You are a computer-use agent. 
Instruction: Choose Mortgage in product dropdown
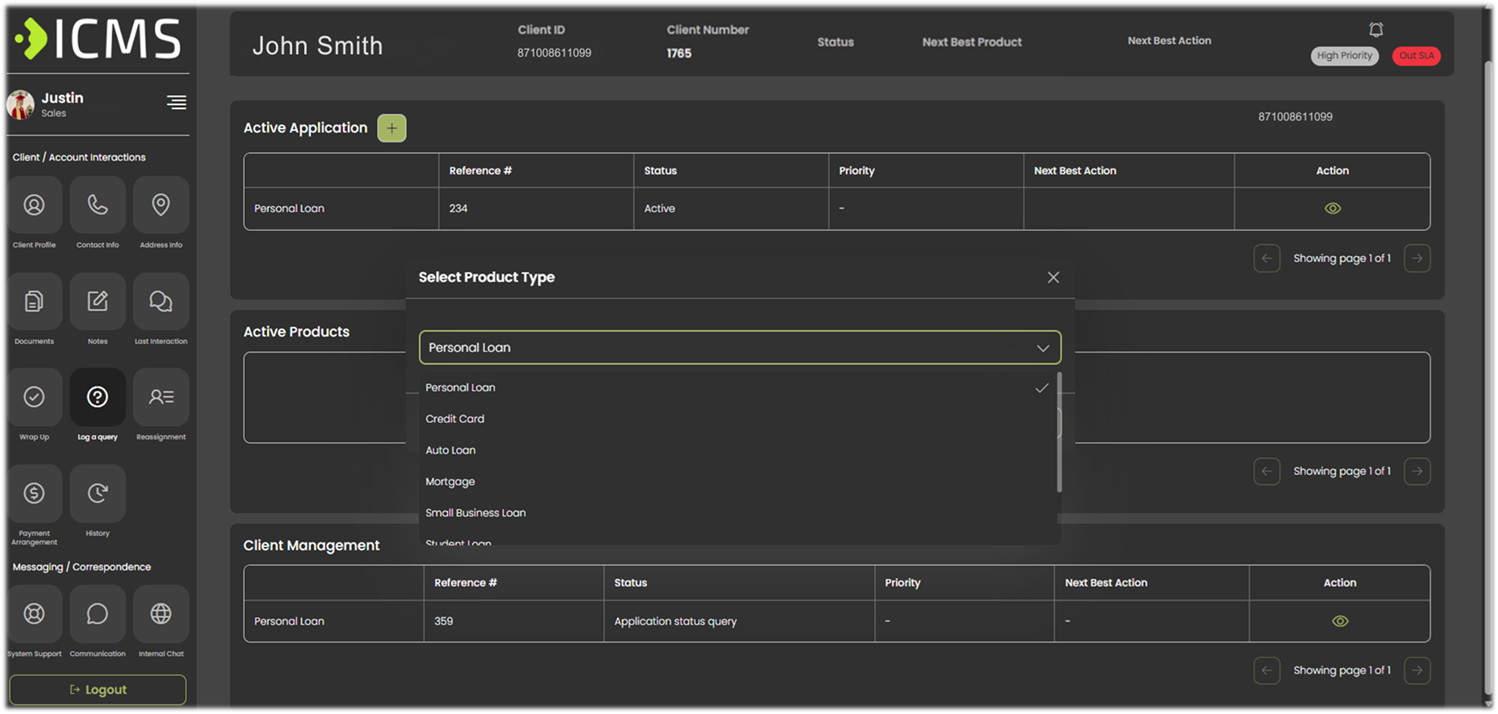pos(450,482)
